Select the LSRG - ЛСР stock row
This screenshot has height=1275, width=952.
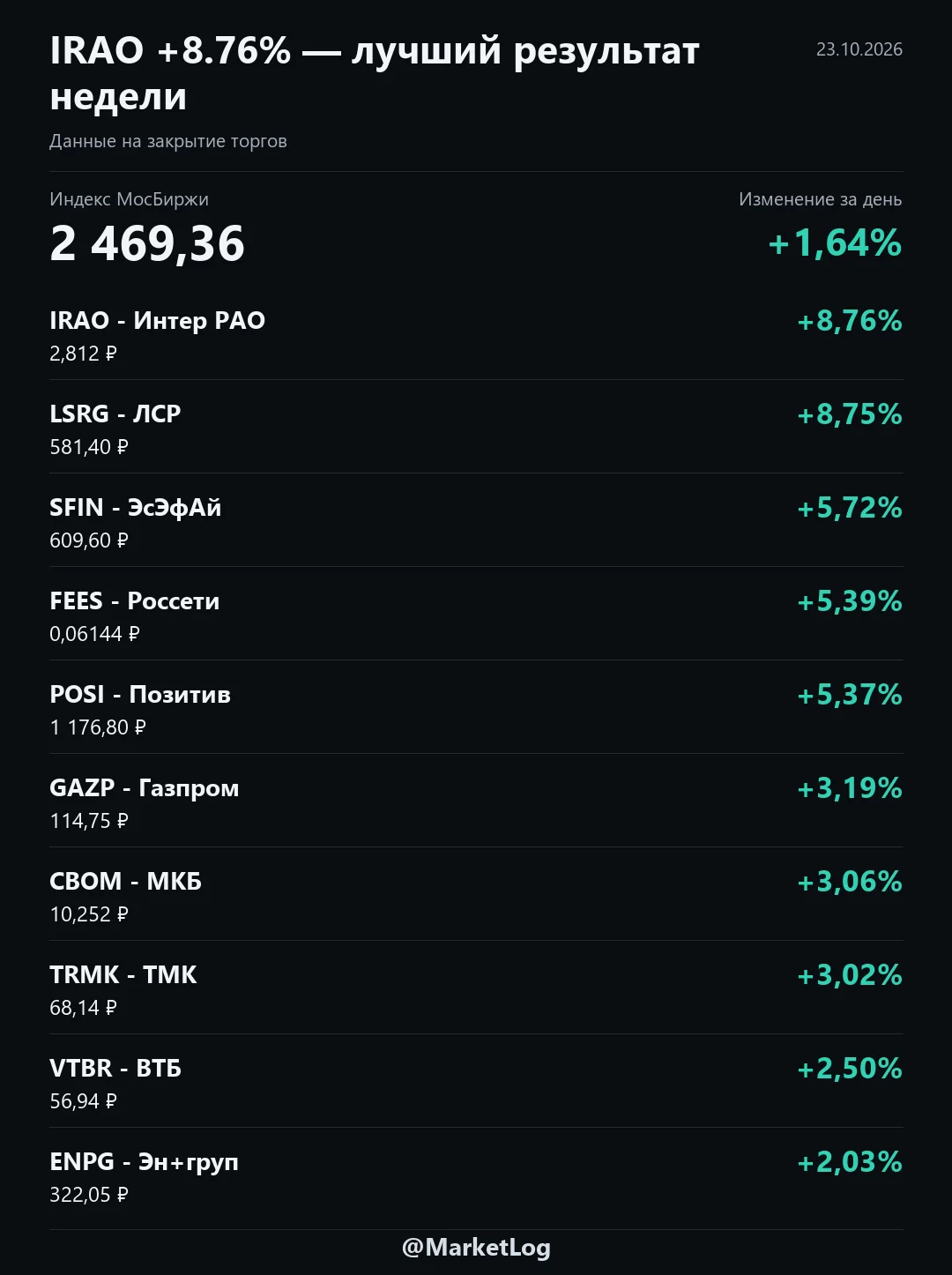tap(476, 427)
